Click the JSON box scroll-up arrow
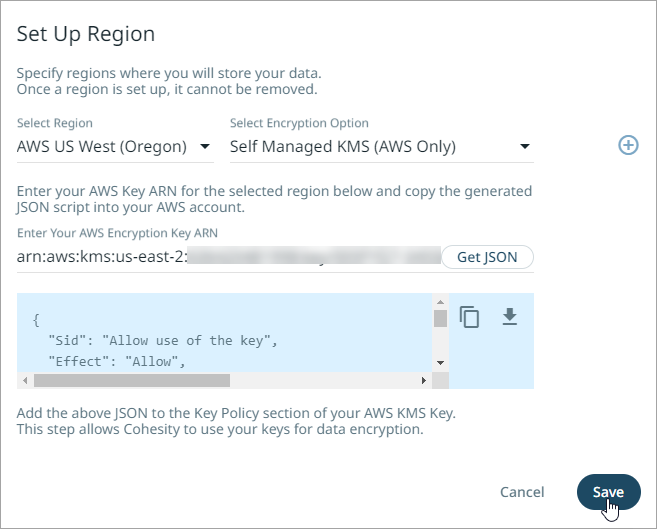657x529 pixels. click(440, 301)
